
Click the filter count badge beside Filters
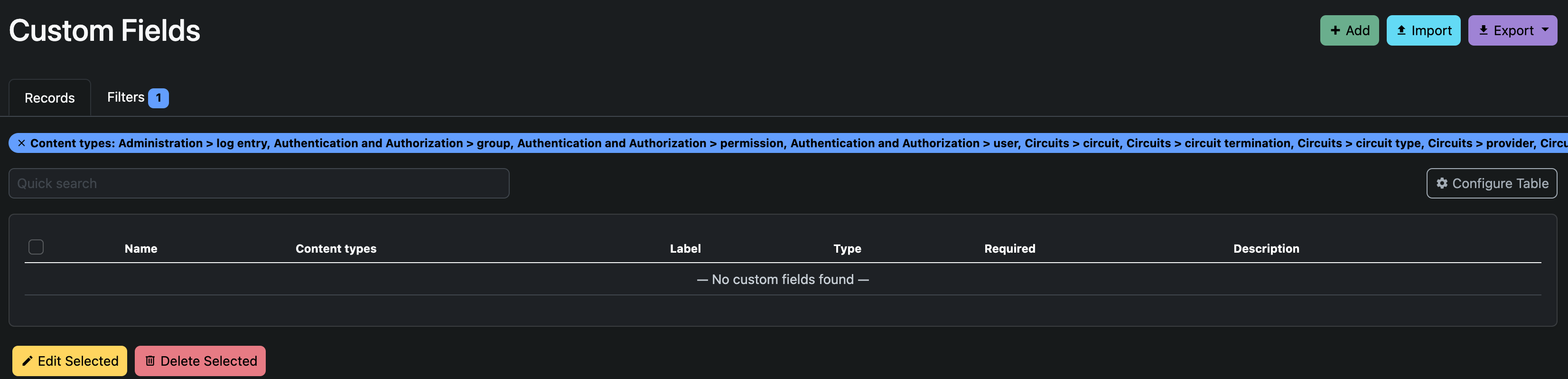coord(159,97)
